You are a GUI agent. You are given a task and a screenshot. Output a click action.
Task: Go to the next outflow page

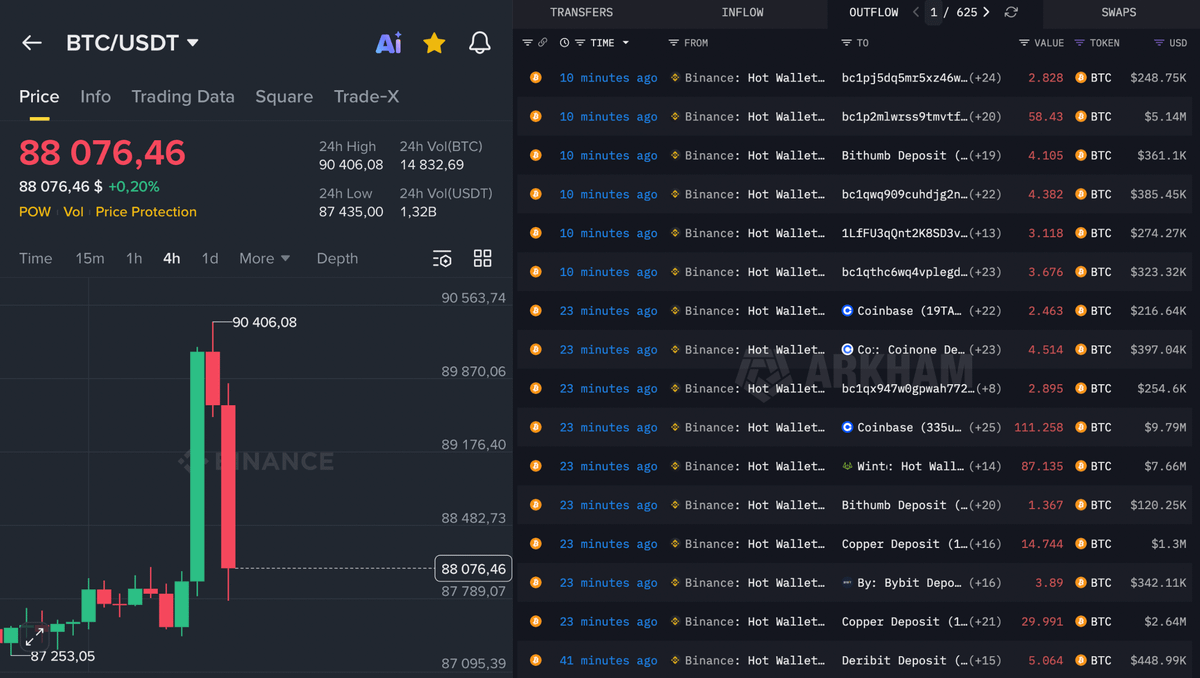(986, 12)
